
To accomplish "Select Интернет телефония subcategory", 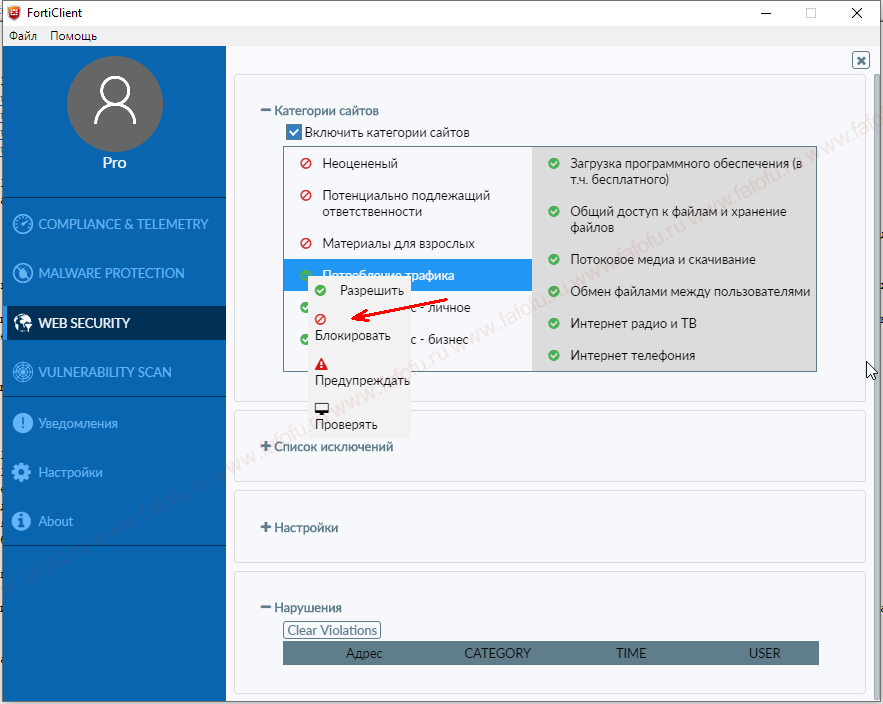I will (674, 355).
